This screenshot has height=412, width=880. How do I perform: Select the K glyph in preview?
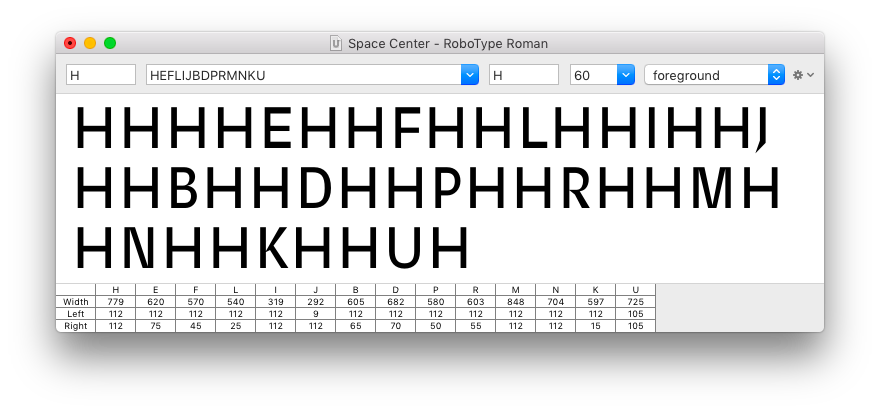click(x=273, y=247)
